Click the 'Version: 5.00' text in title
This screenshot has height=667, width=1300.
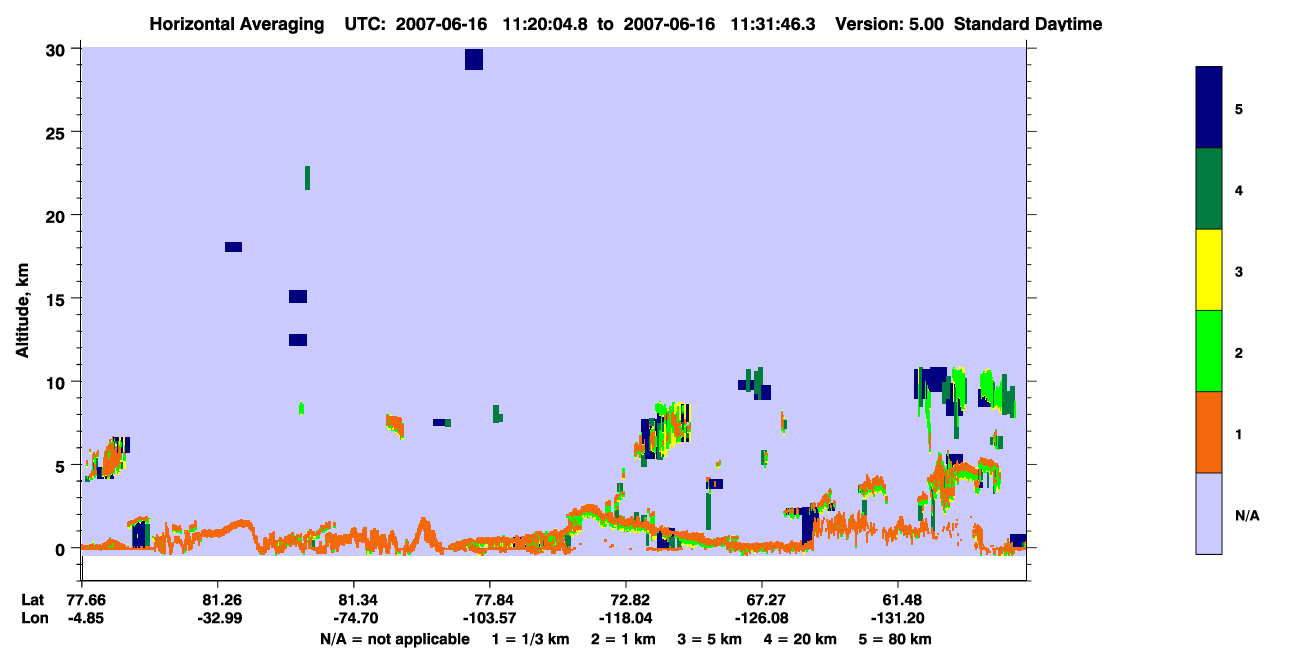[889, 24]
